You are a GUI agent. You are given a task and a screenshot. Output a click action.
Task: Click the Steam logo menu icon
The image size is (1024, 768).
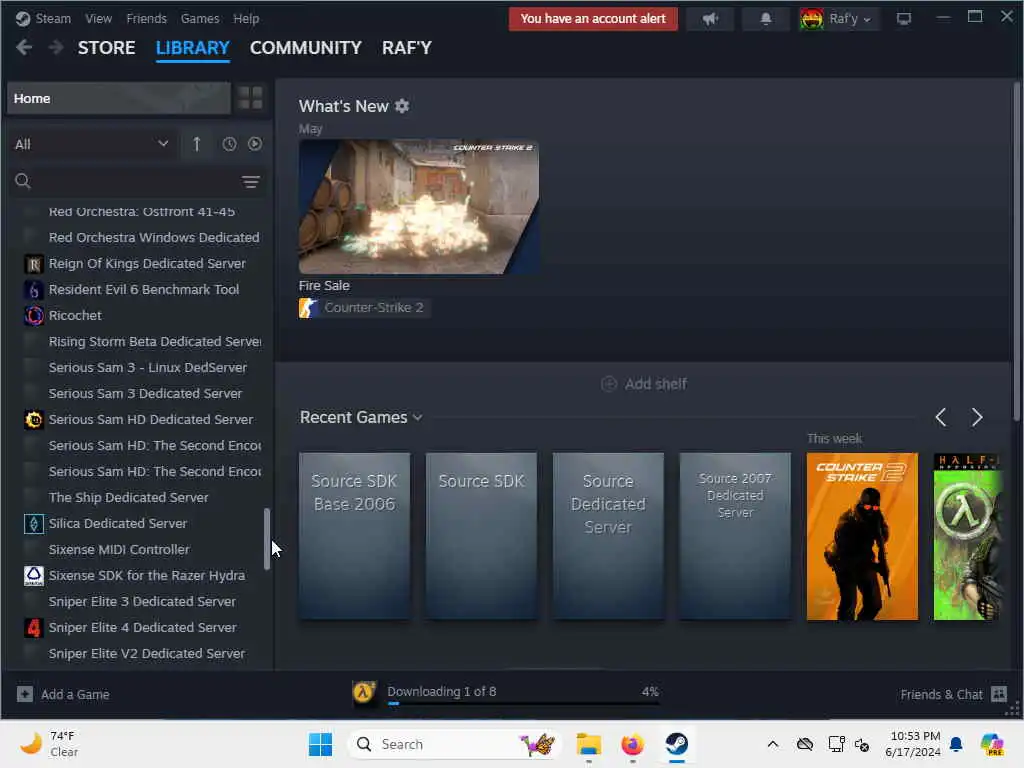[23, 18]
